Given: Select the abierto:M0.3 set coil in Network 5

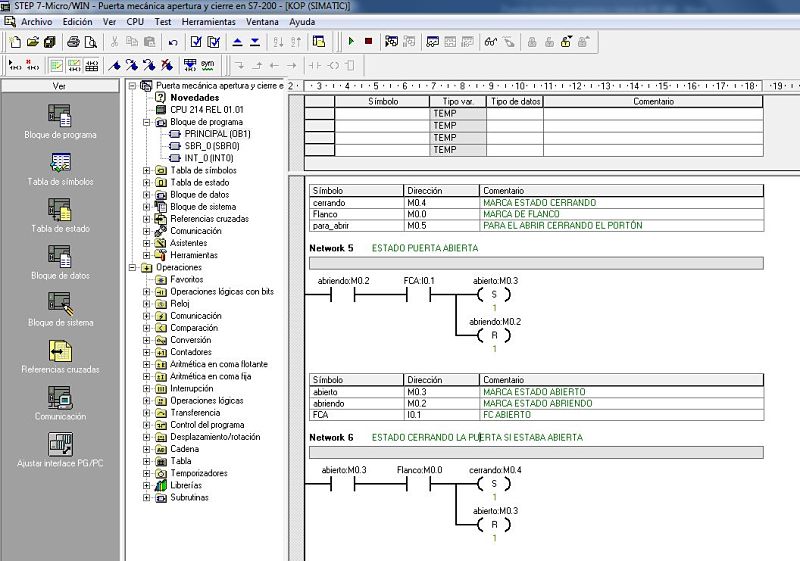Looking at the screenshot, I should click(494, 294).
